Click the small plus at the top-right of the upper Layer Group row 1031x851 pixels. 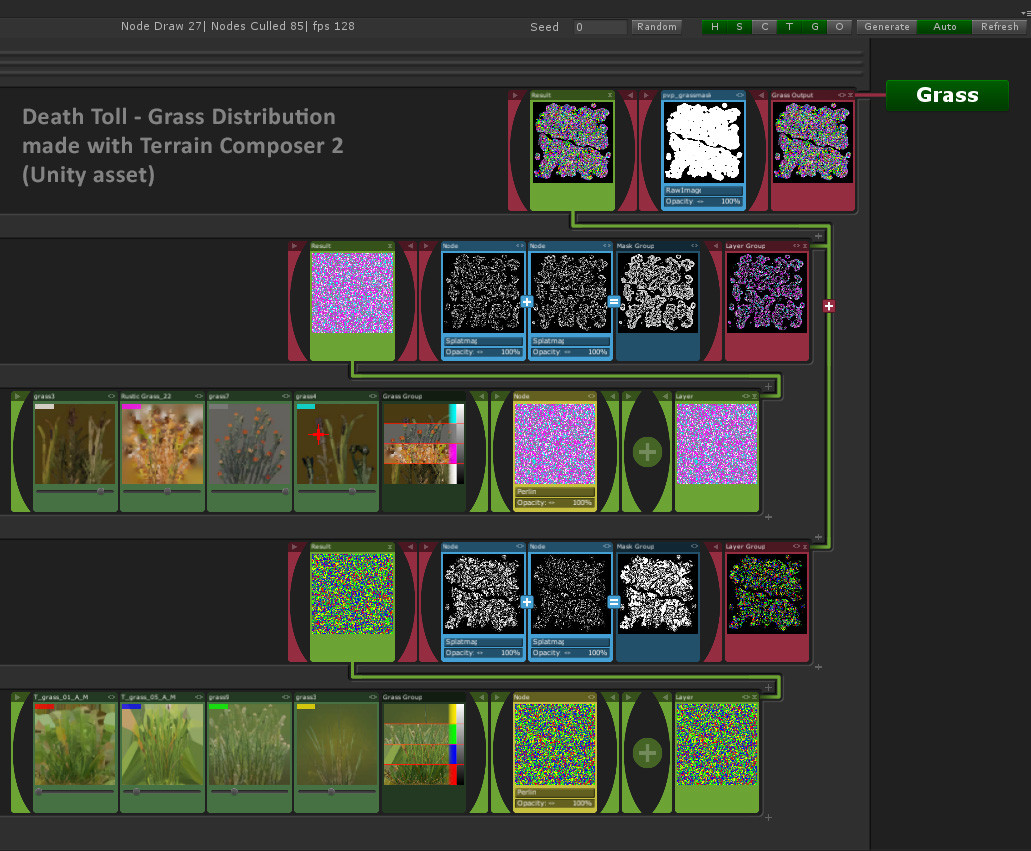pos(819,236)
